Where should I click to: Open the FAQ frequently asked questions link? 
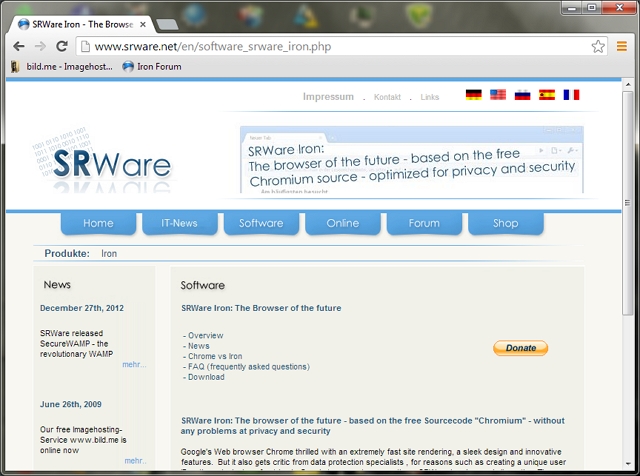coord(249,367)
